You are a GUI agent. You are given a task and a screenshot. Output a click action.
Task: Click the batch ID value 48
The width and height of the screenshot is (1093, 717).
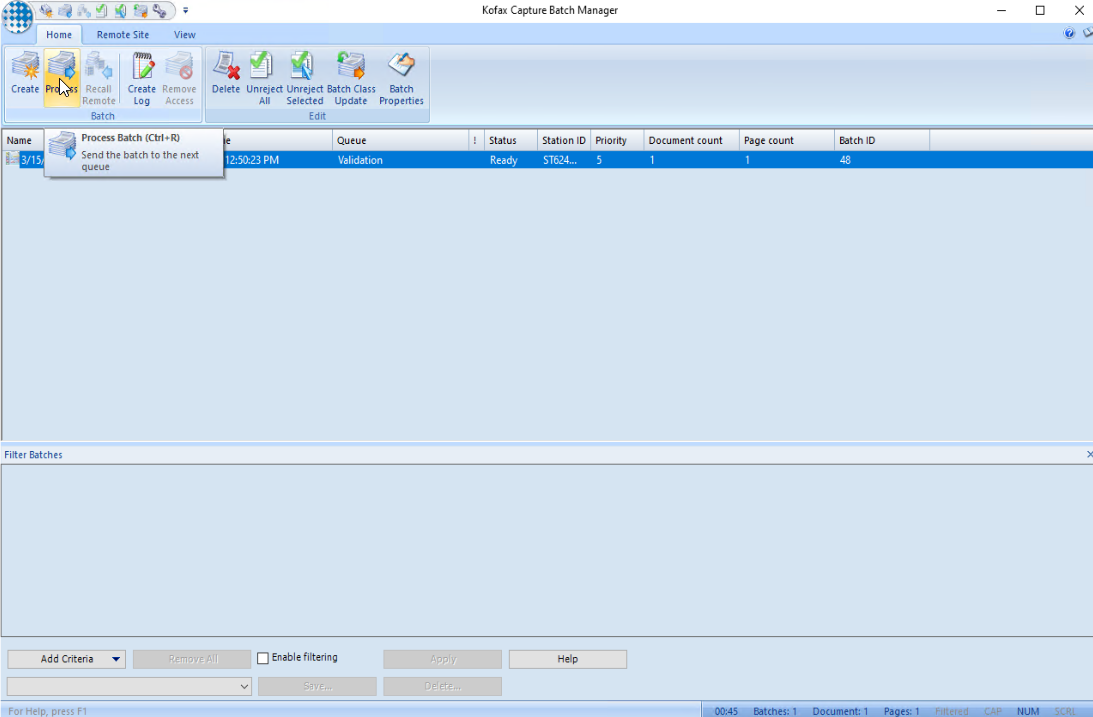[x=845, y=160]
